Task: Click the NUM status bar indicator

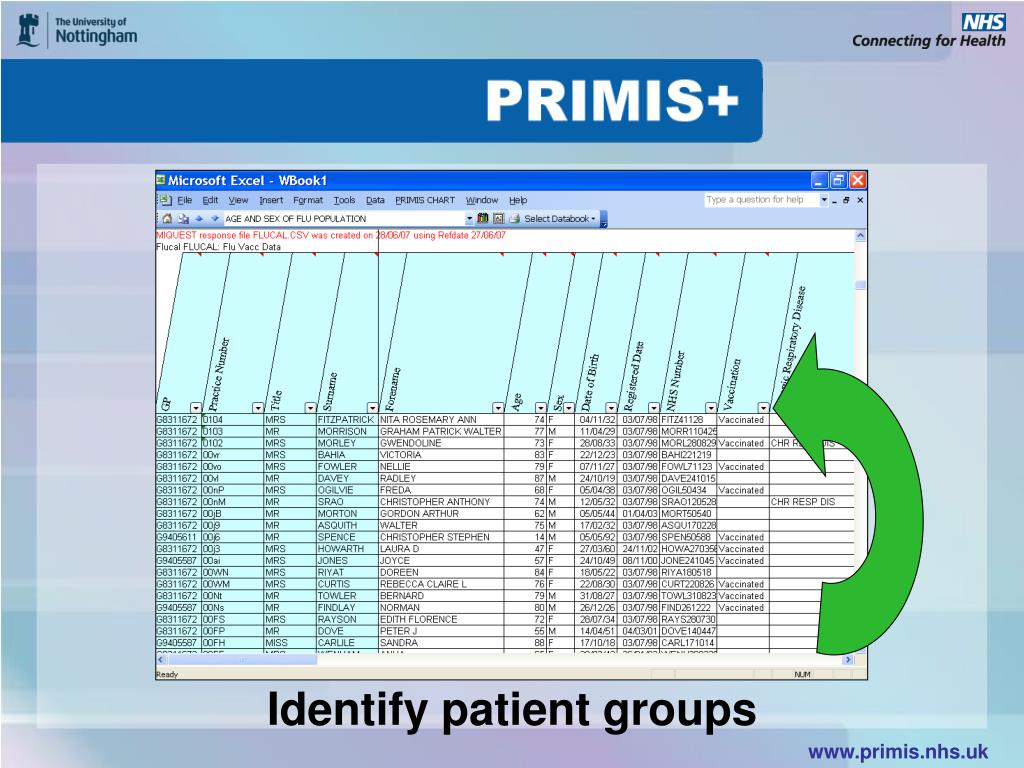Action: [x=803, y=675]
